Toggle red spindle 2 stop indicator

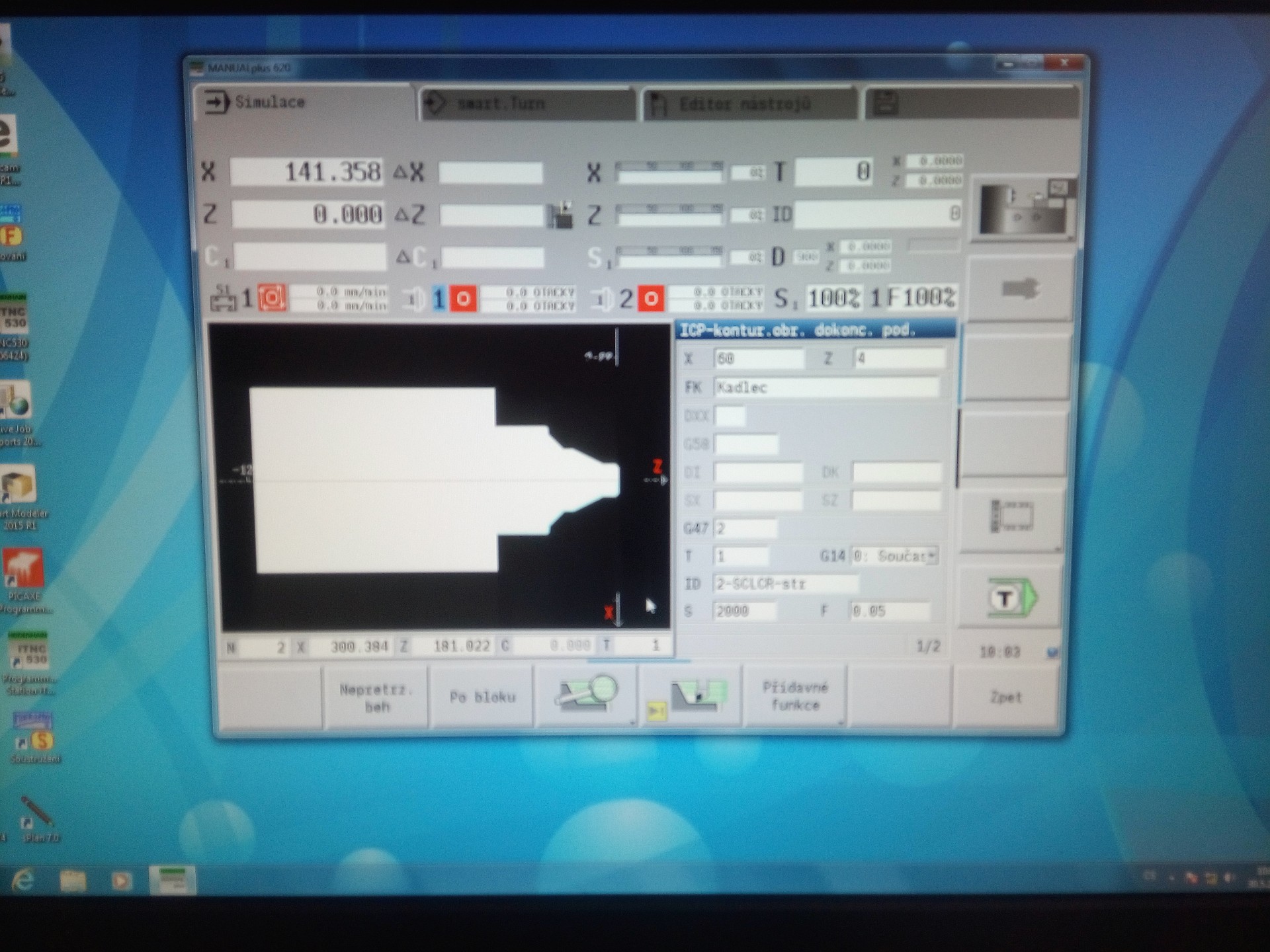(x=650, y=299)
